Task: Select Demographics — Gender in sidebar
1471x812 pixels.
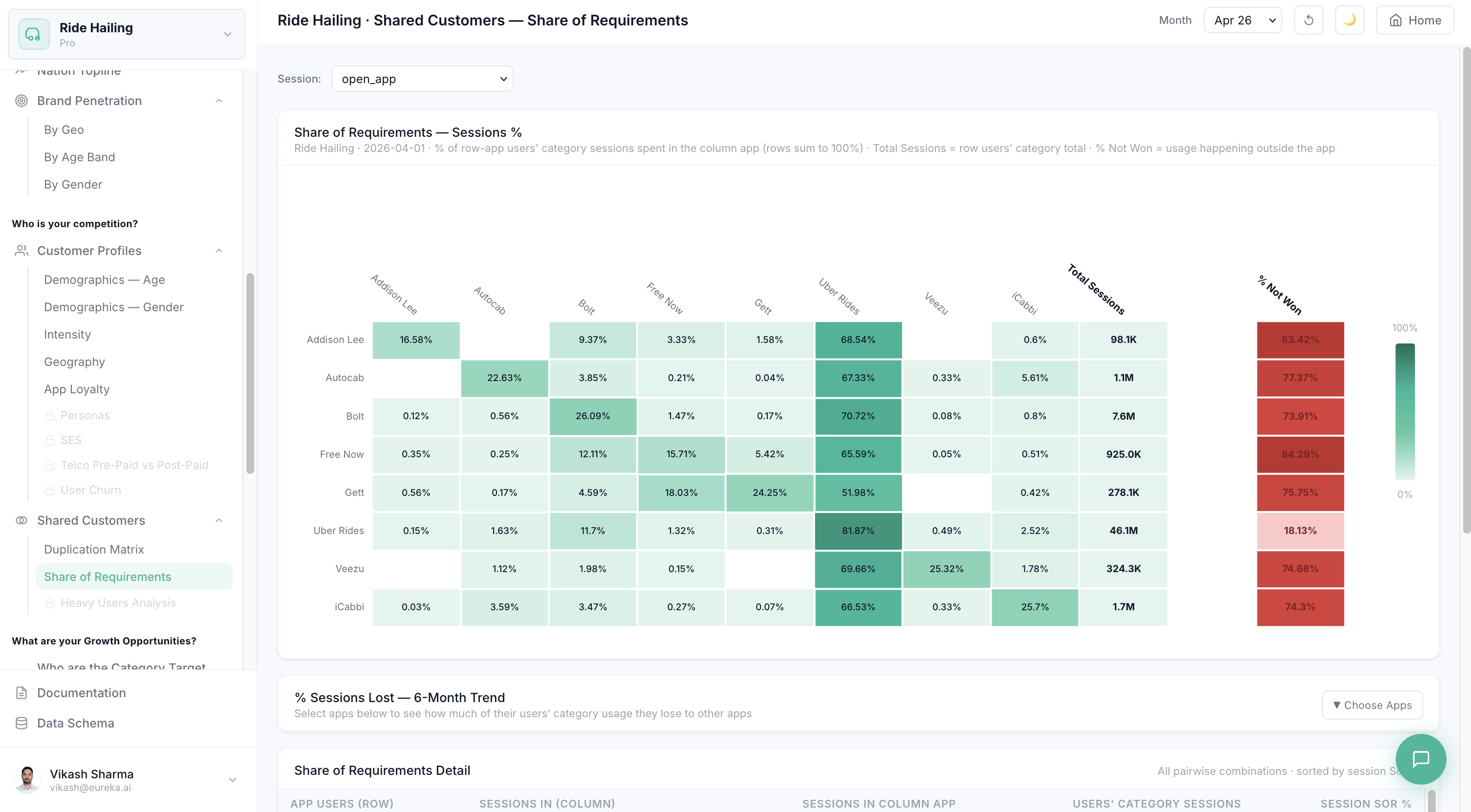Action: coord(114,307)
